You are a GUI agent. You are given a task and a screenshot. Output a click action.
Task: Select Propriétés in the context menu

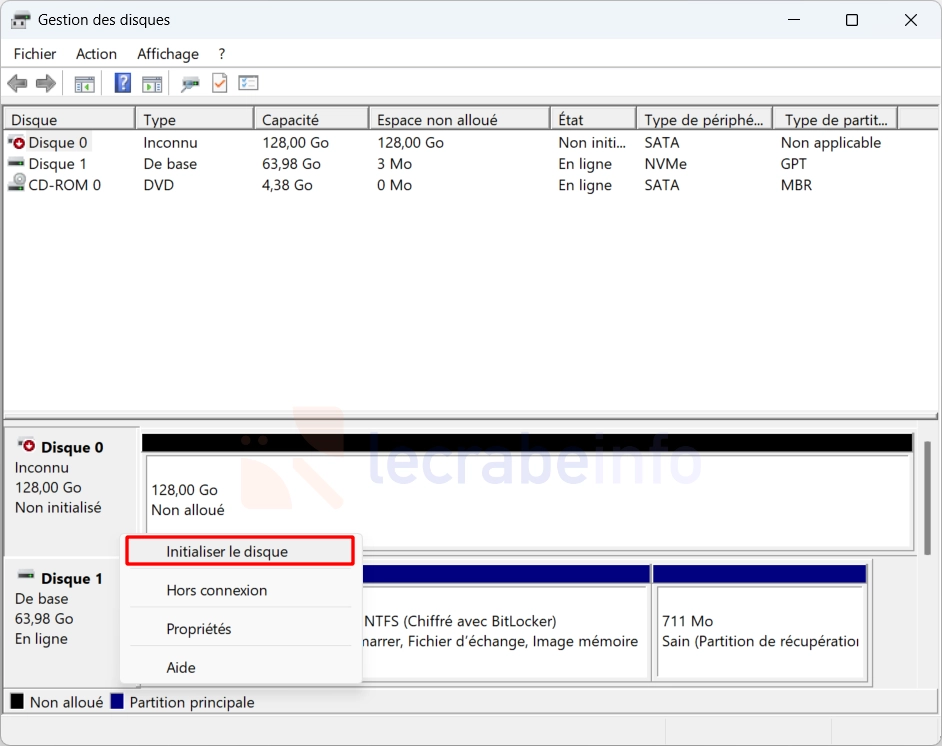coord(199,629)
